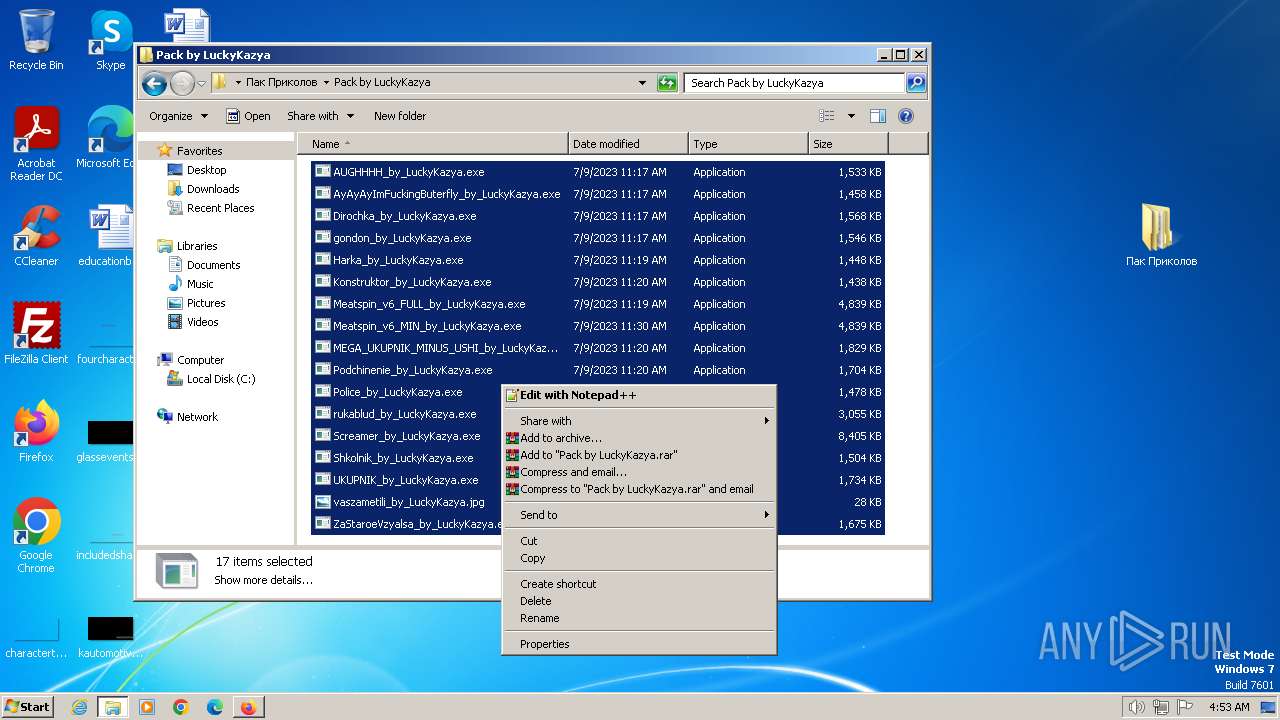This screenshot has width=1280, height=720.
Task: Open the view options dropdown arrow
Action: point(851,116)
